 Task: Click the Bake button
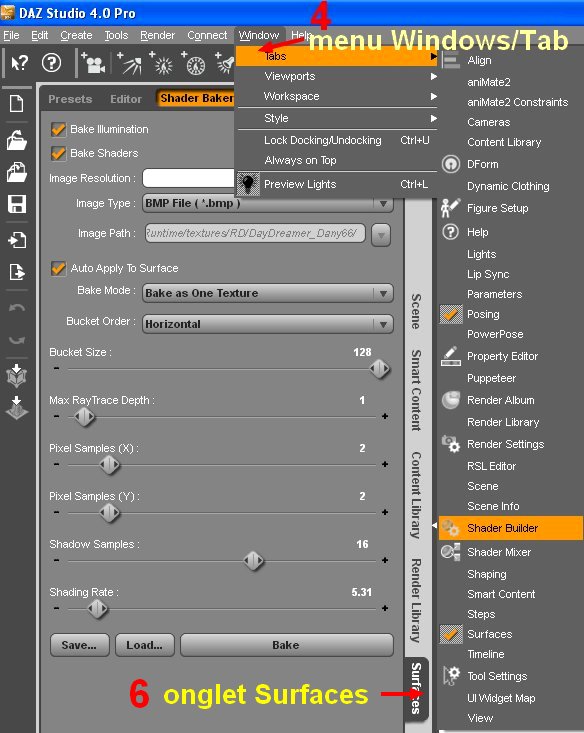click(x=286, y=645)
